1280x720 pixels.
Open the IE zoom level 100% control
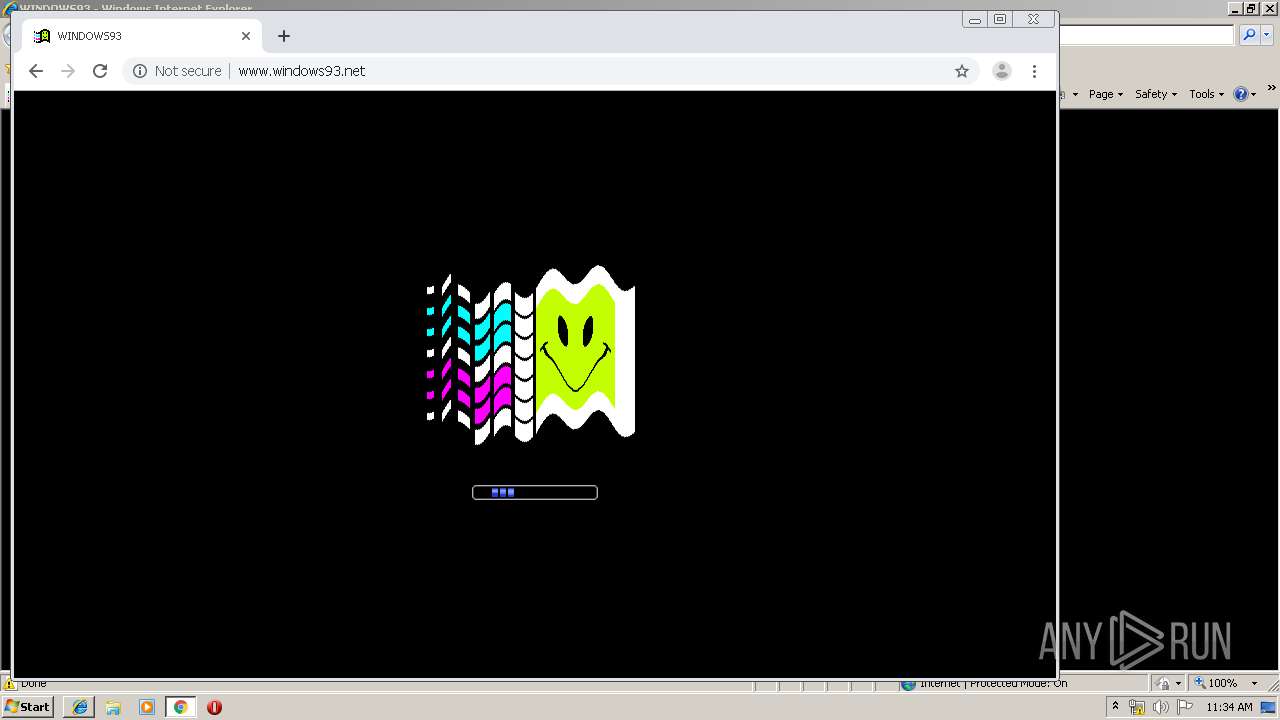coord(1215,683)
